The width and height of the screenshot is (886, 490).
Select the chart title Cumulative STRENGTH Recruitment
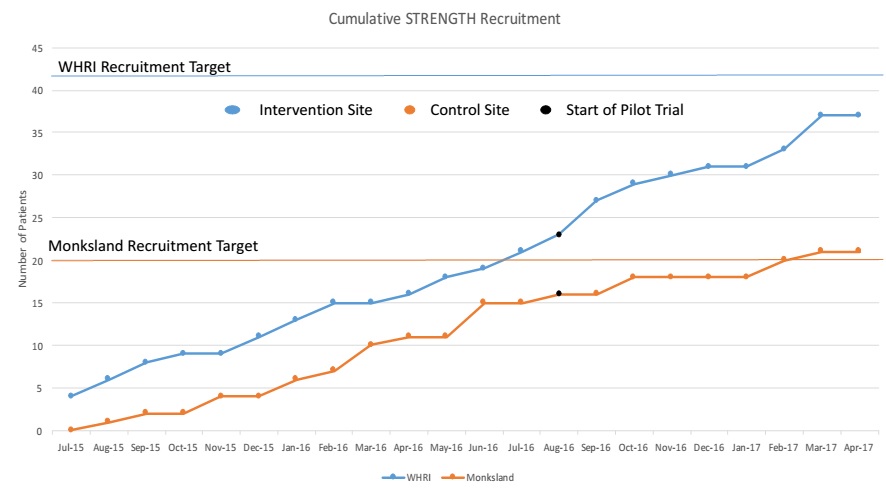[x=442, y=18]
